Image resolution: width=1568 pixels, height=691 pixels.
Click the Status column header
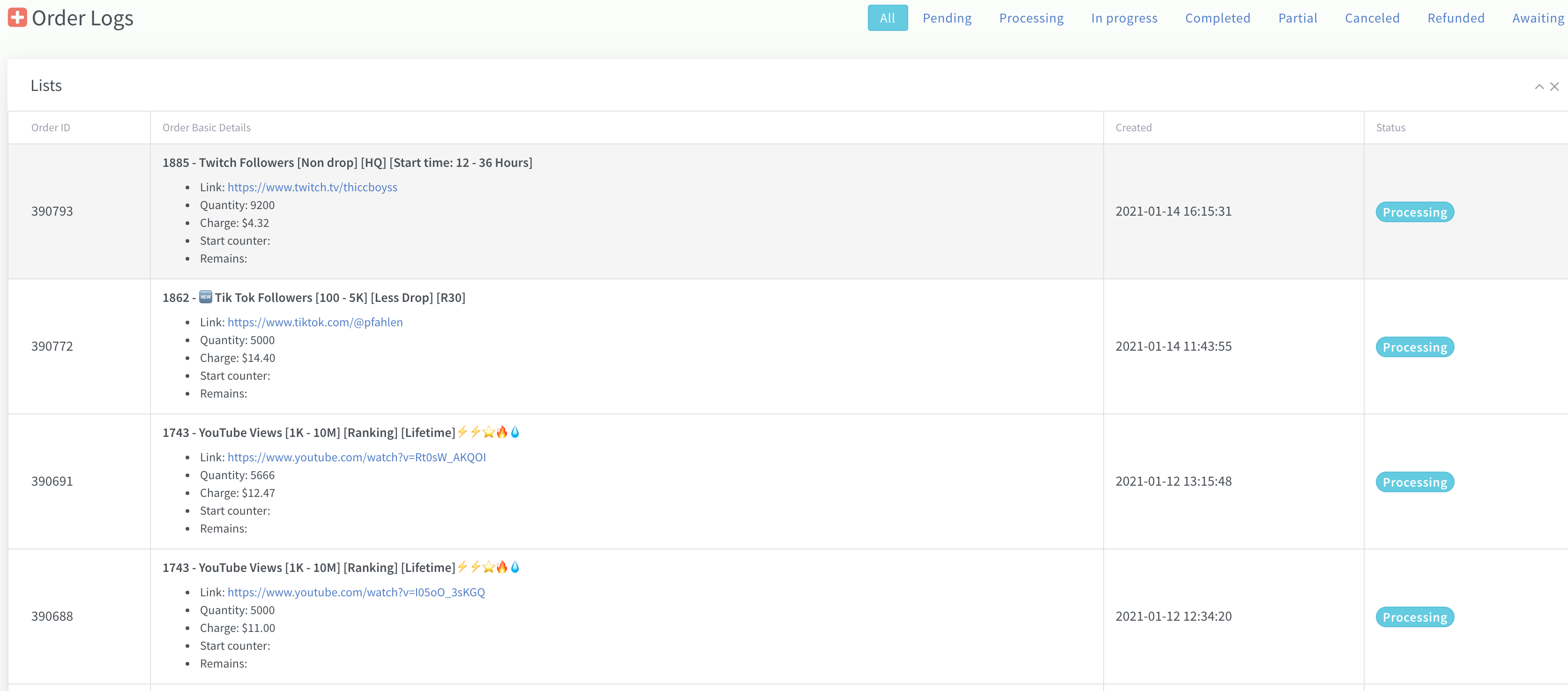point(1390,127)
